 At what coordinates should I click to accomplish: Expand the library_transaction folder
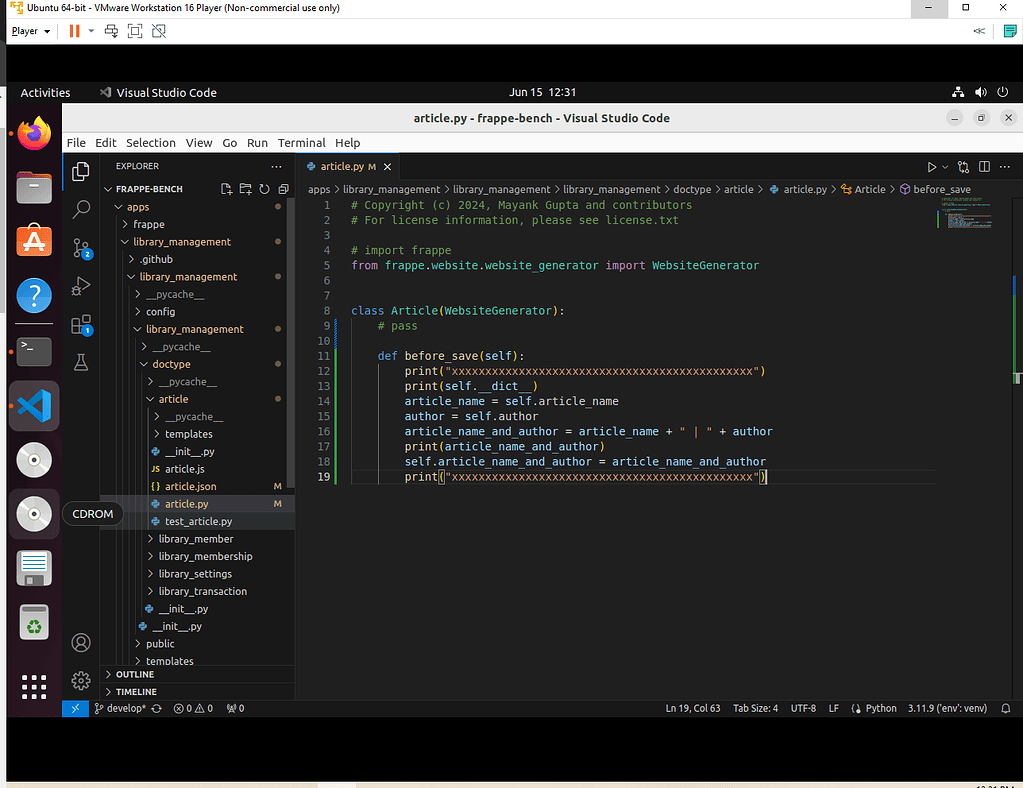(202, 592)
